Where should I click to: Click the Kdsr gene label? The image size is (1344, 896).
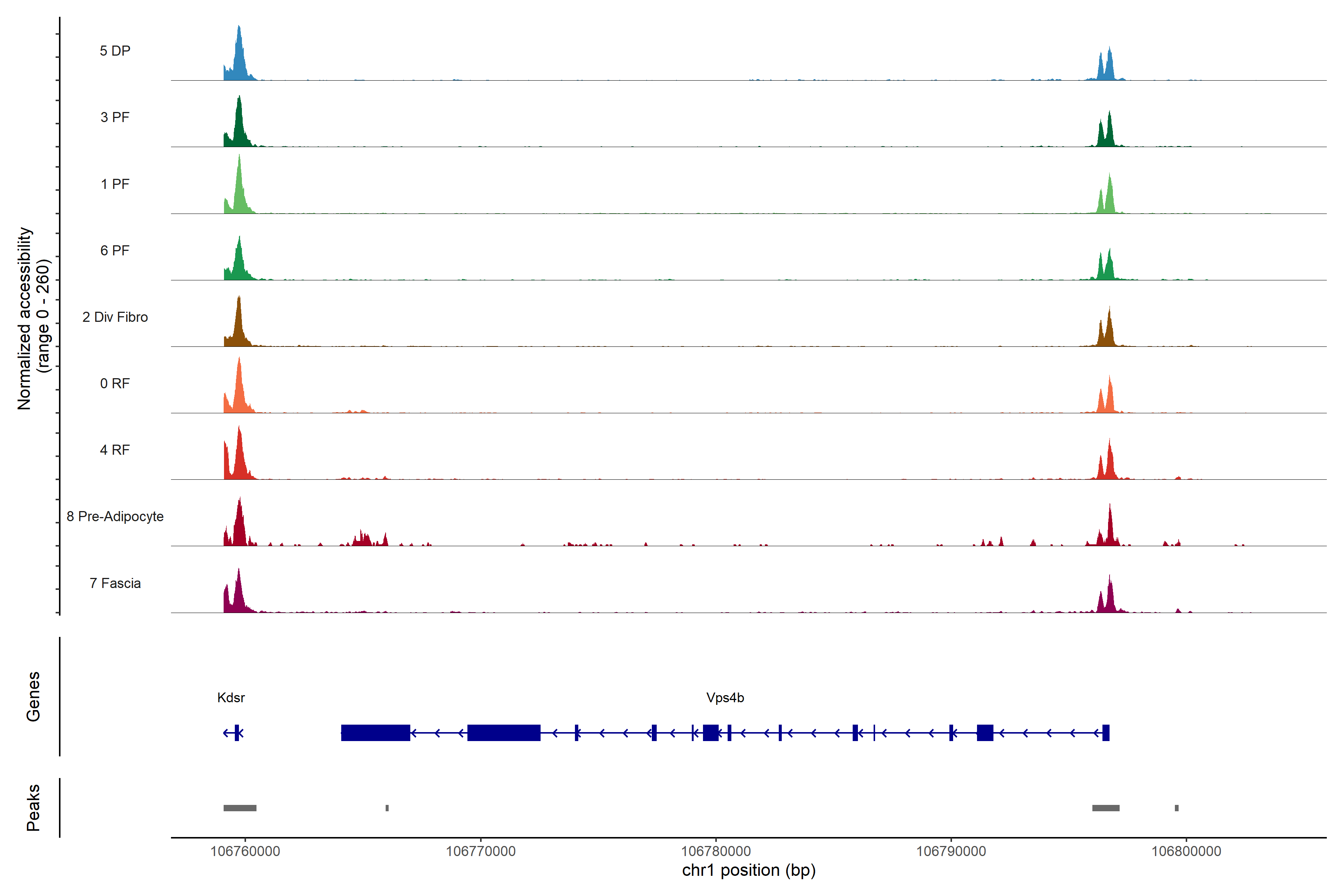(231, 698)
